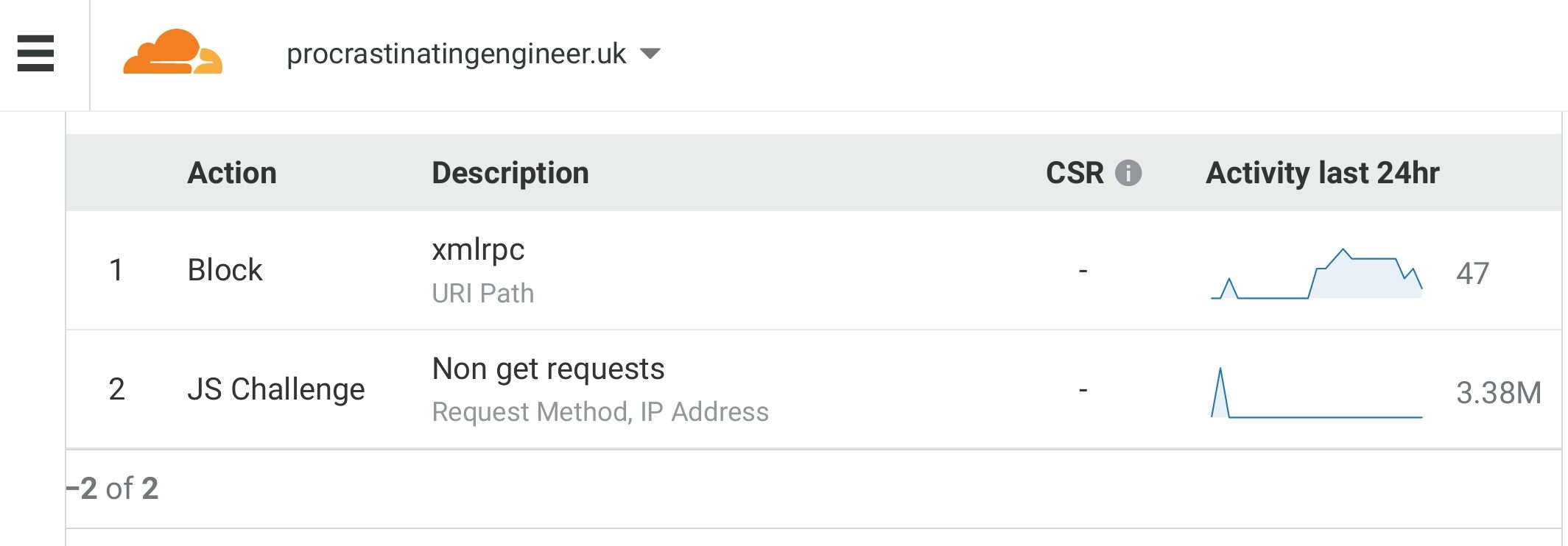Click the JS Challenge action label
The image size is (1568, 546).
[x=275, y=389]
